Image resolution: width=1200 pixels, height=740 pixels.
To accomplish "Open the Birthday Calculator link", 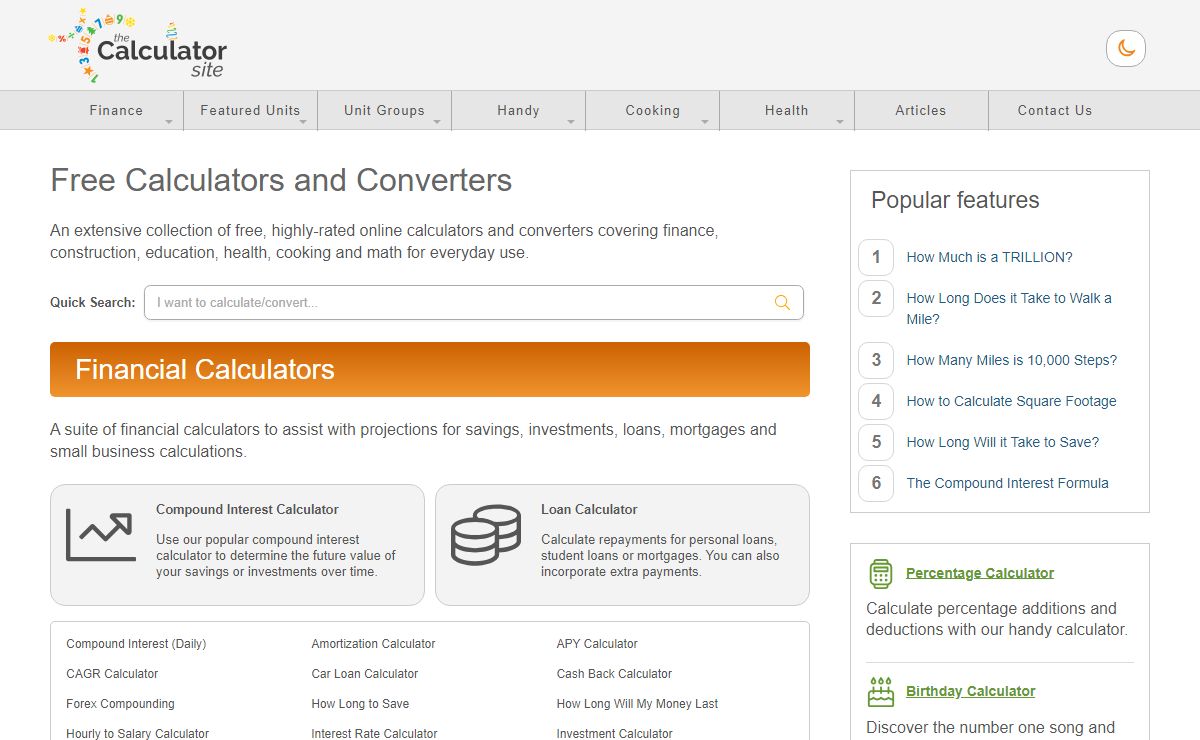I will pyautogui.click(x=970, y=691).
